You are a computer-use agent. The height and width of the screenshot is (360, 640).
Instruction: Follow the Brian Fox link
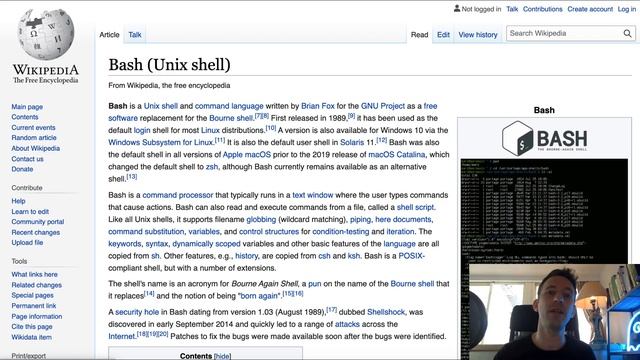pos(318,106)
